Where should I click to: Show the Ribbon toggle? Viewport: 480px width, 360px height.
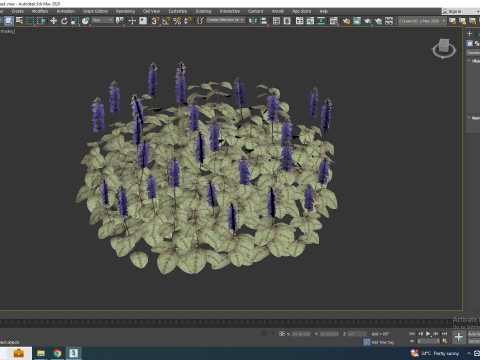pyautogui.click(x=299, y=21)
